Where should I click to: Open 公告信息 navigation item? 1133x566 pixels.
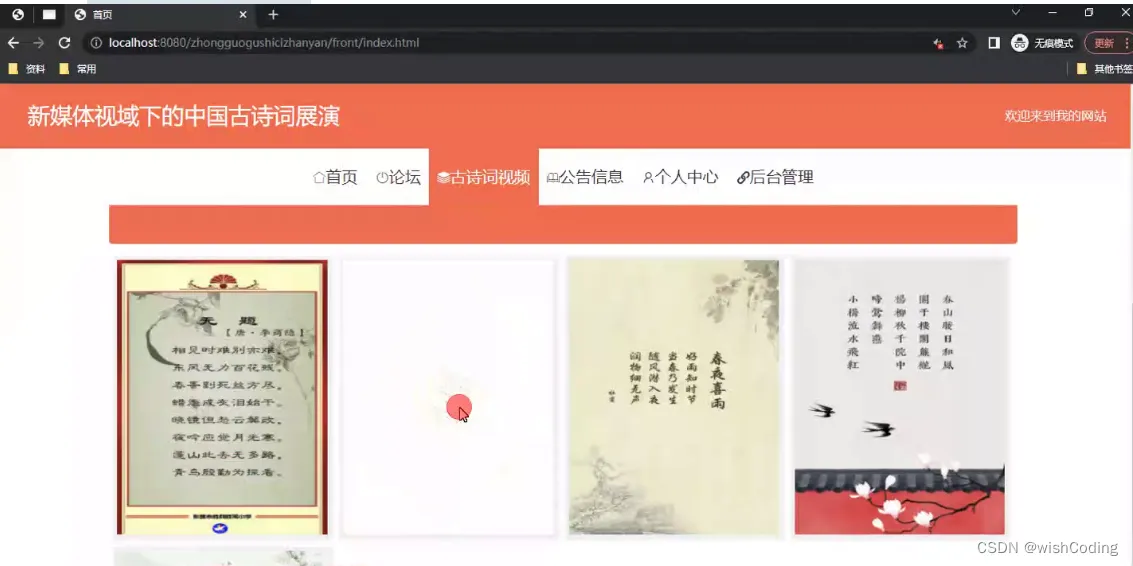pyautogui.click(x=585, y=177)
